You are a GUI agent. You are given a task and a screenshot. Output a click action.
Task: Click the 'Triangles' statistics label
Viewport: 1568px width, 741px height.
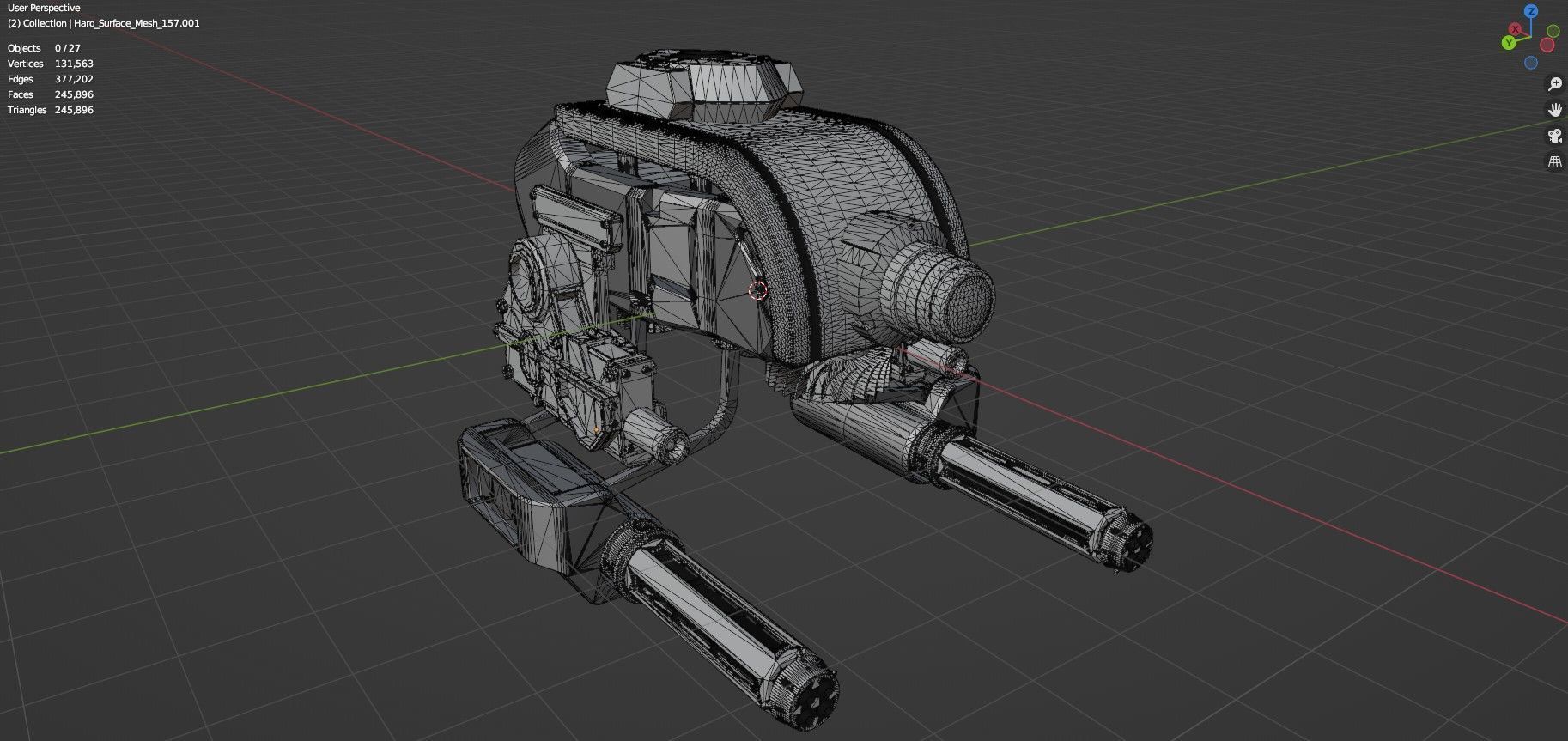click(x=27, y=110)
